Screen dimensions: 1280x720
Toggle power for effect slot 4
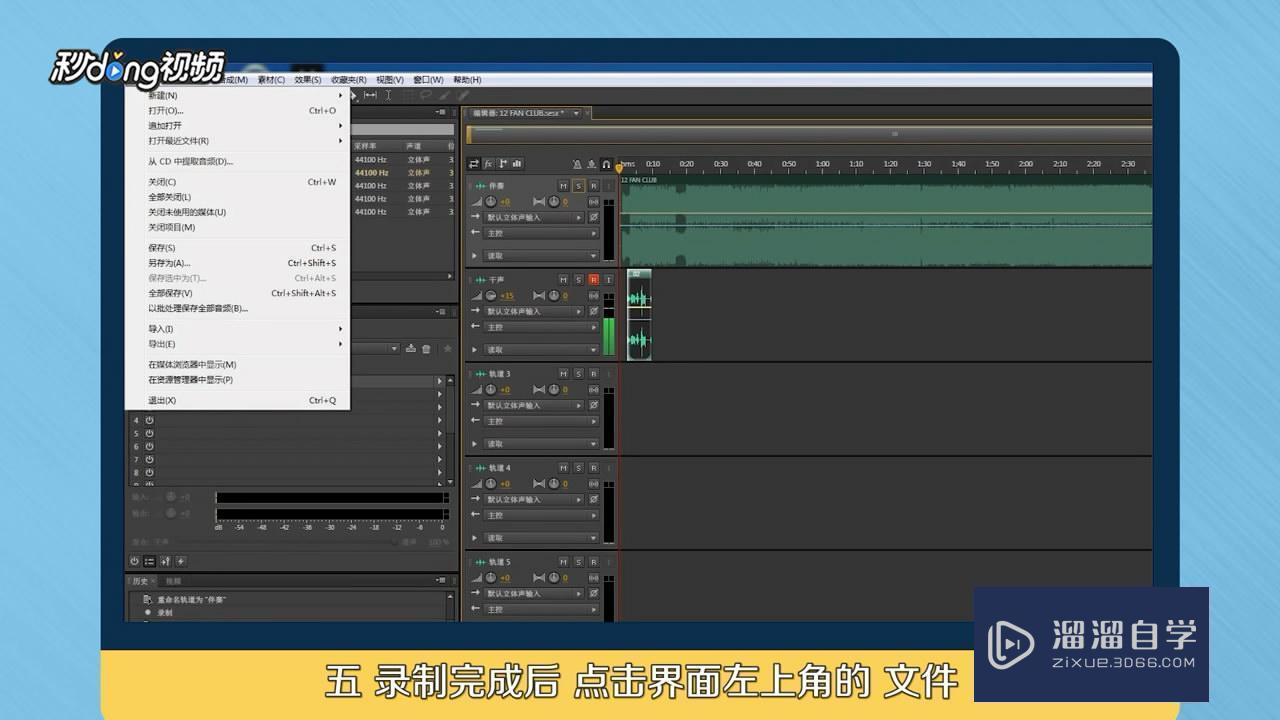point(149,420)
